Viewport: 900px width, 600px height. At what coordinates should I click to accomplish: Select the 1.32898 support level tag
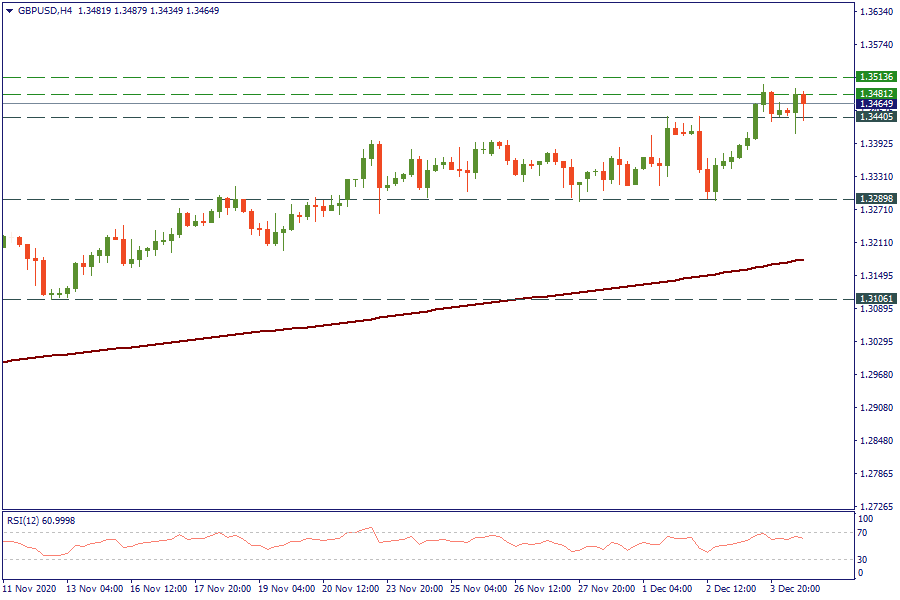[x=876, y=200]
